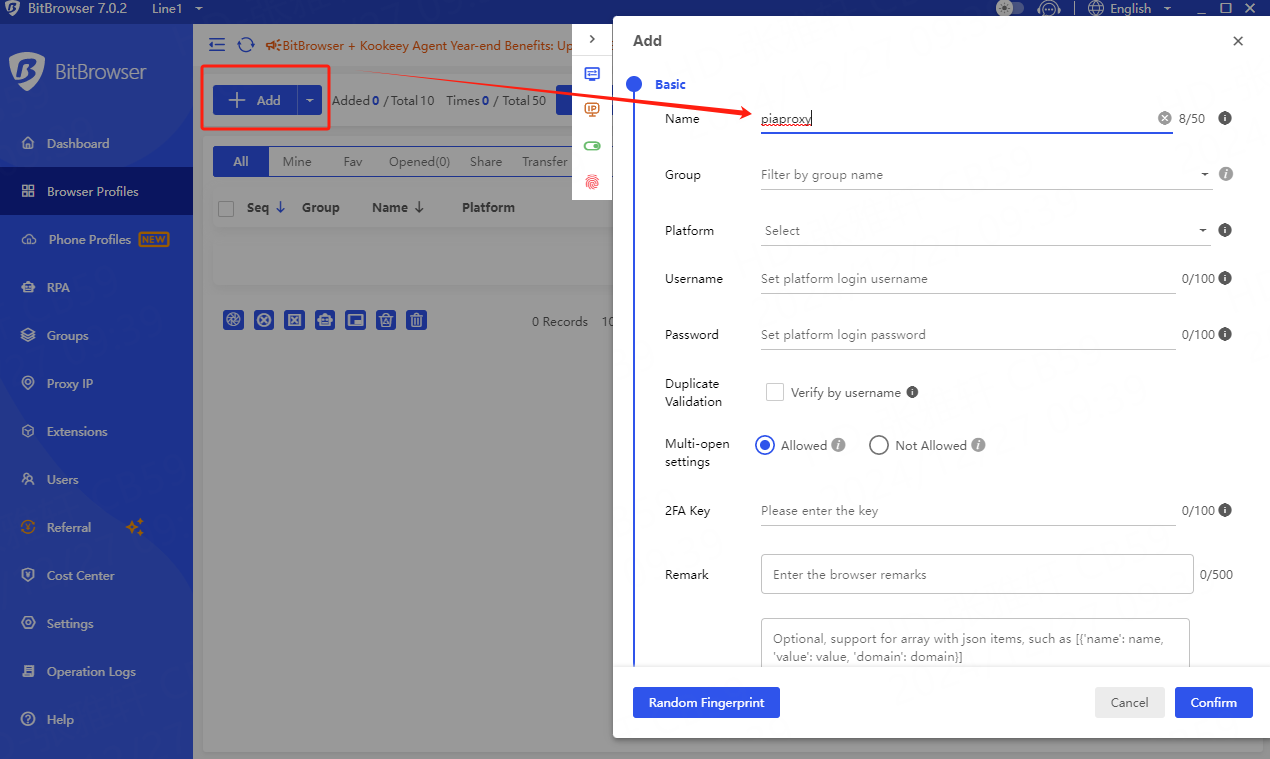Expand the Platform Select dropdown
The width and height of the screenshot is (1270, 759).
click(x=984, y=231)
